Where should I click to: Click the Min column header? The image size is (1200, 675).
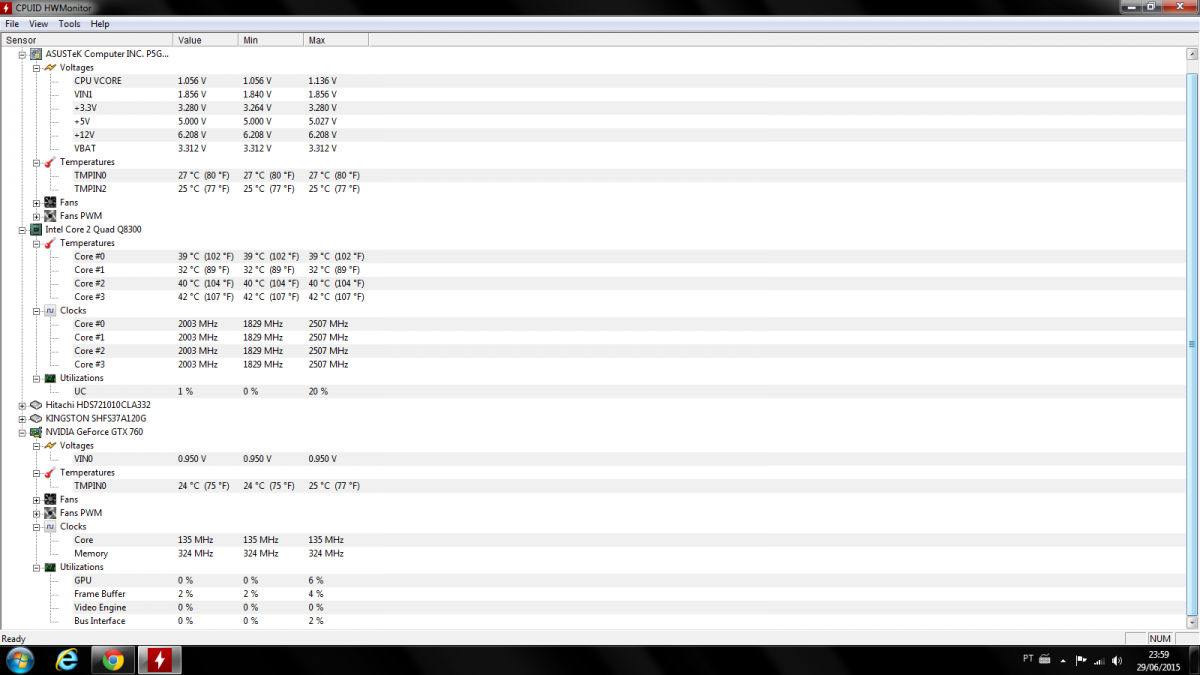[271, 40]
